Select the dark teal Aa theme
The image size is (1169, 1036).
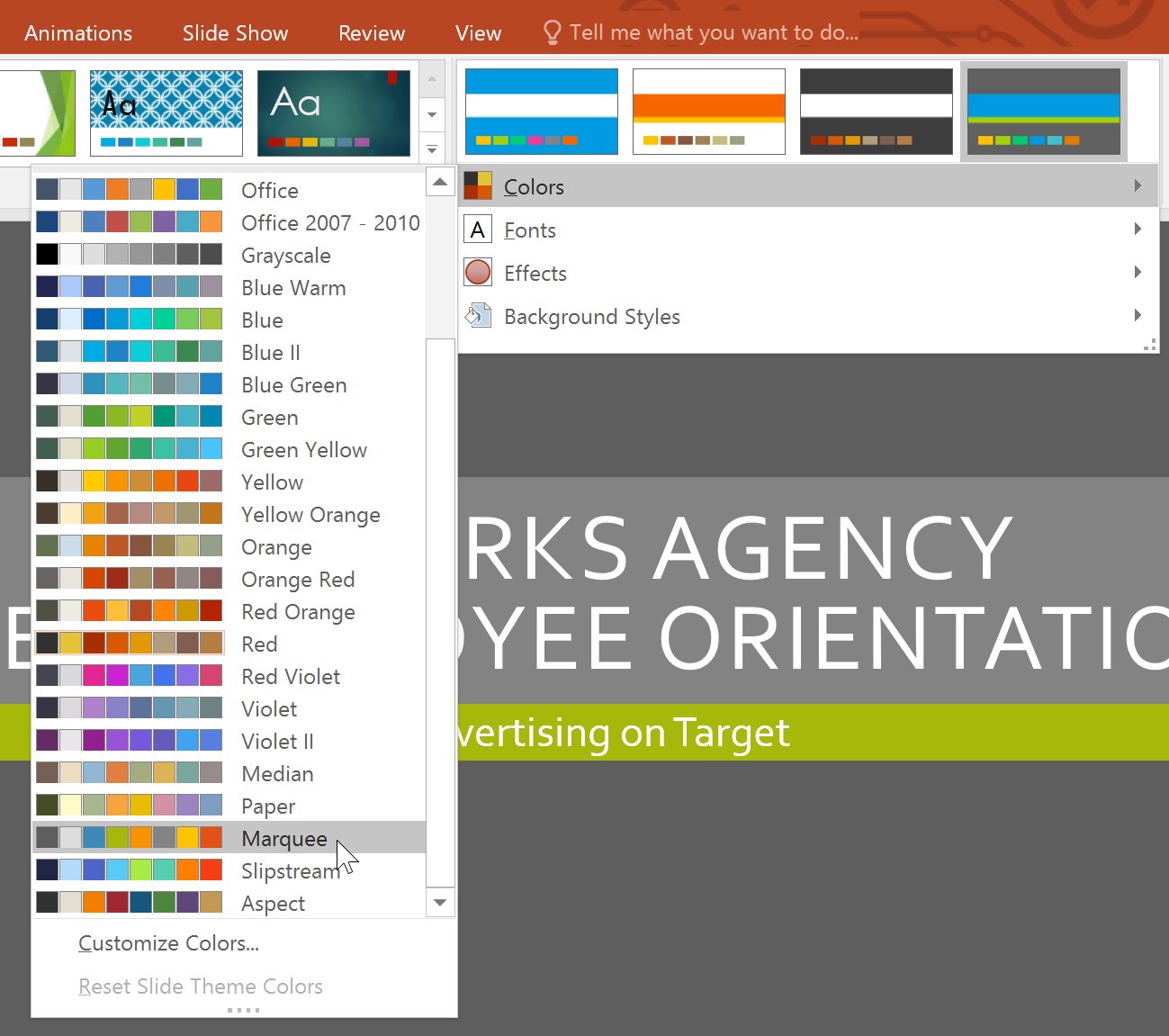[334, 113]
